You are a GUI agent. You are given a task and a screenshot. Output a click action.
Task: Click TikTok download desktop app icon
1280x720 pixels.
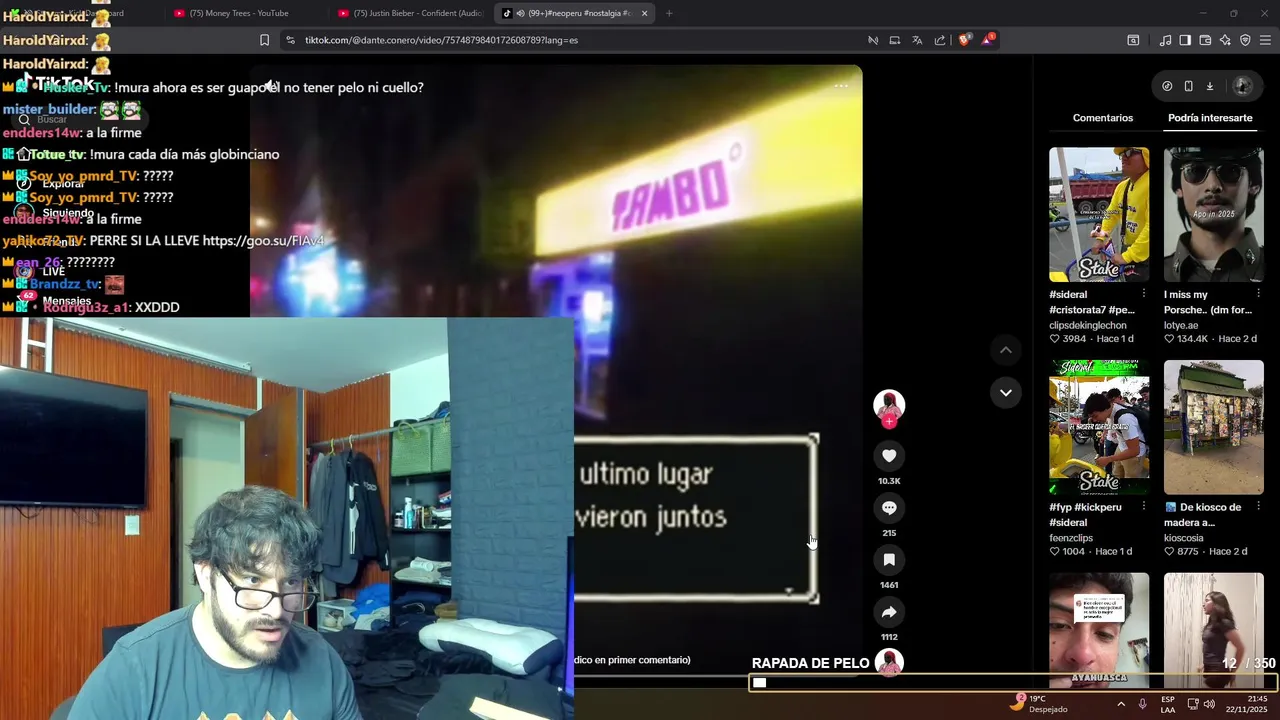1209,86
